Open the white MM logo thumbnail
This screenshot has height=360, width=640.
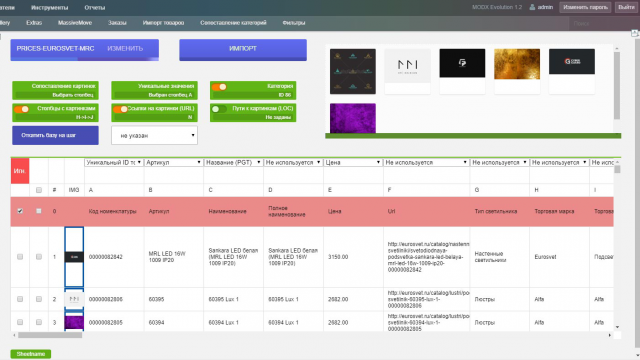point(407,66)
